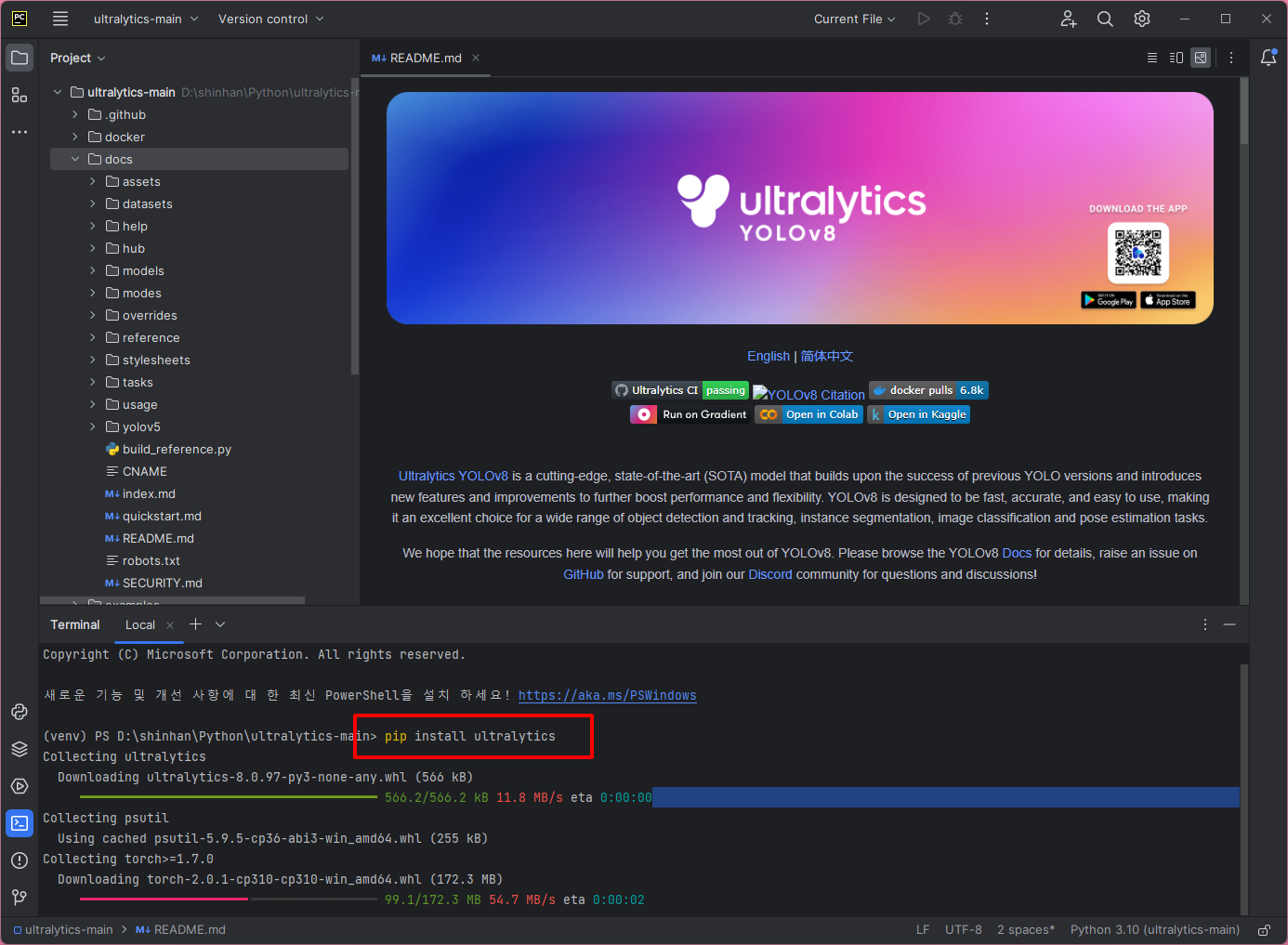
Task: Open Search Everywhere magnifier
Action: point(1105,19)
